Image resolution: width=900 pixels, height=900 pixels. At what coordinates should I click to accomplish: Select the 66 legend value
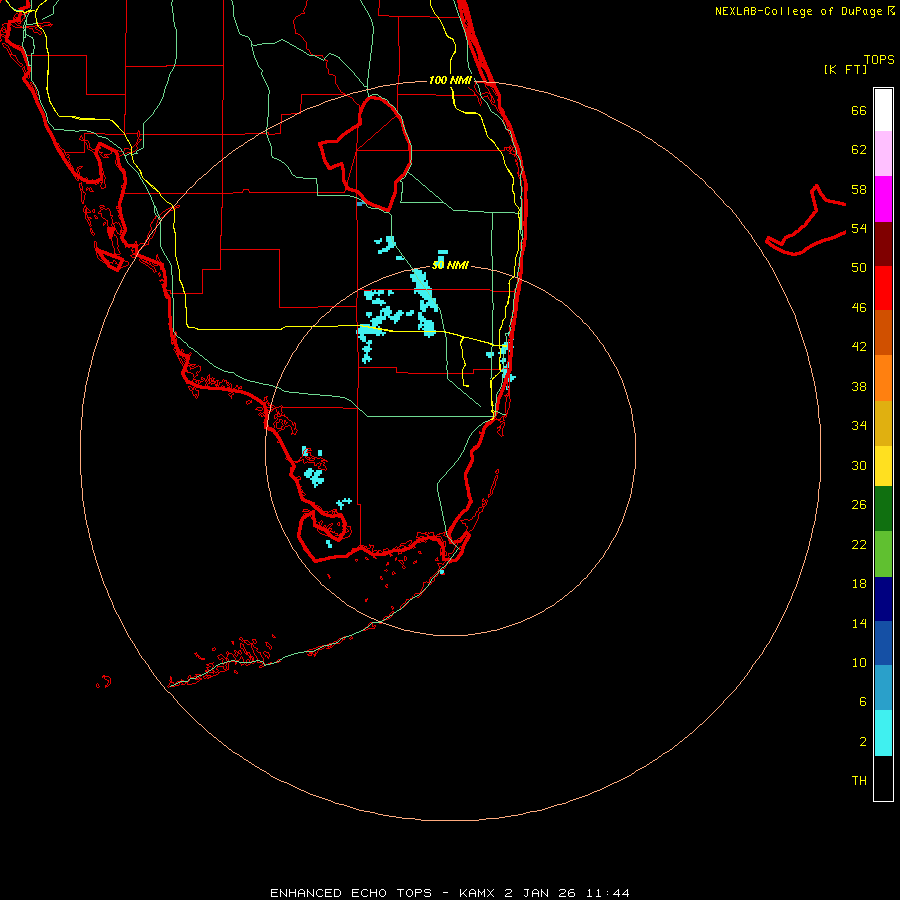click(859, 110)
